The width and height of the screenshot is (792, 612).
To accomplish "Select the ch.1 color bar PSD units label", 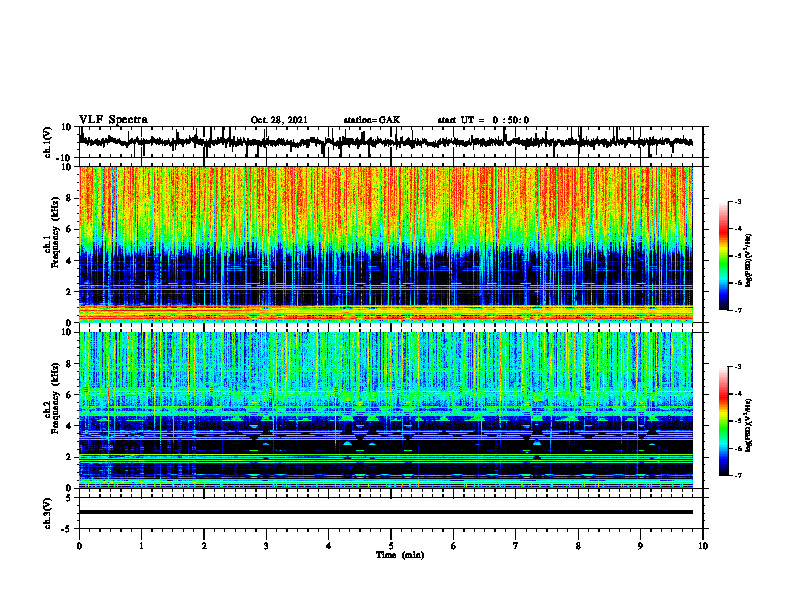I will tap(748, 261).
